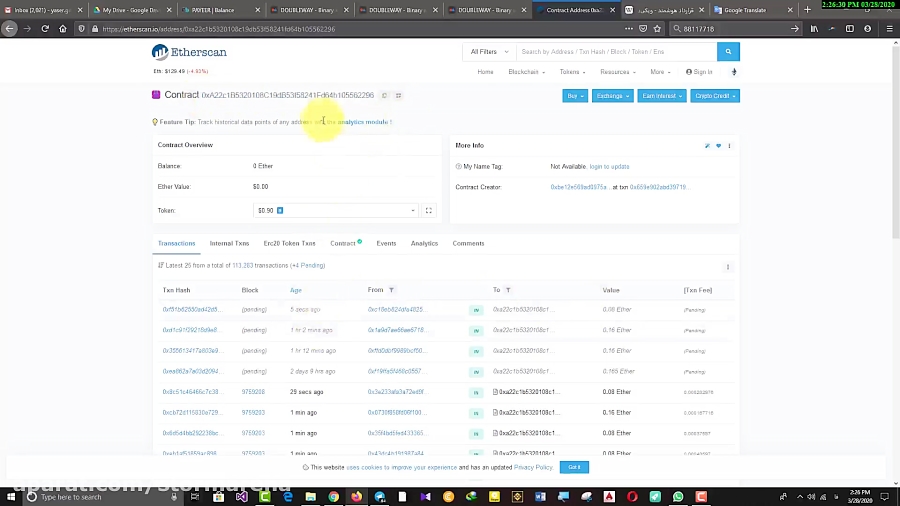Click the blue search magnifier button
900x506 pixels.
tap(728, 52)
